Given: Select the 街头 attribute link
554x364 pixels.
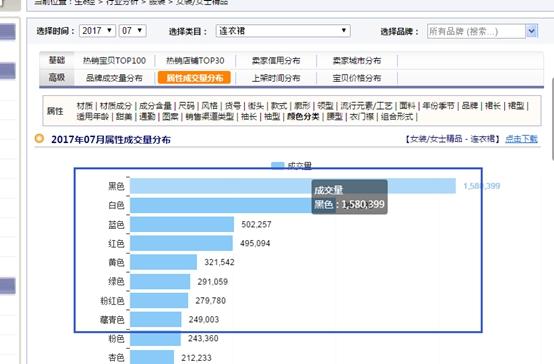Looking at the screenshot, I should click(x=256, y=106).
